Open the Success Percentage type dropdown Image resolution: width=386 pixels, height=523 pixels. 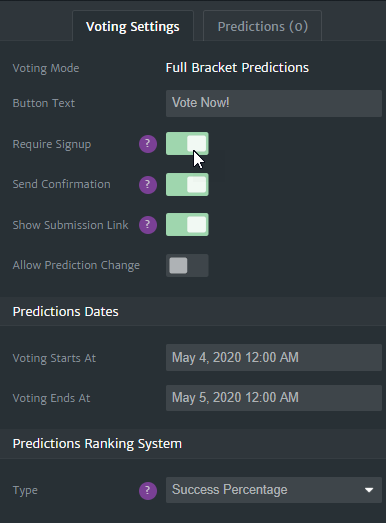(274, 490)
